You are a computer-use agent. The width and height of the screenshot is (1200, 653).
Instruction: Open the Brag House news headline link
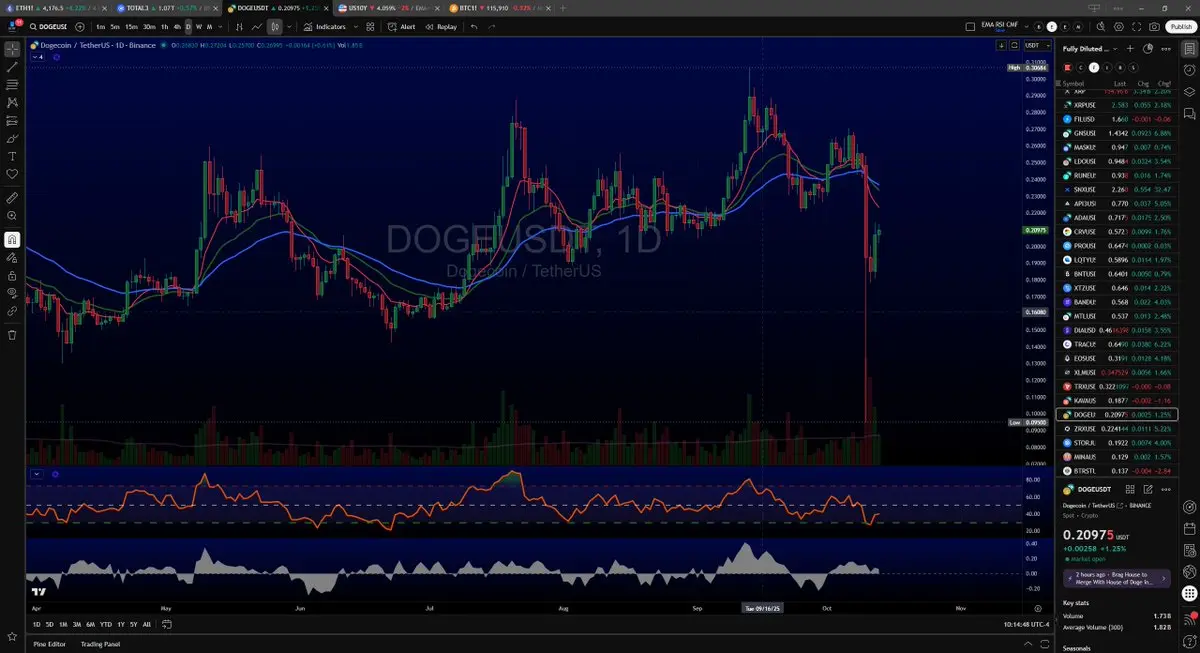pyautogui.click(x=1116, y=578)
